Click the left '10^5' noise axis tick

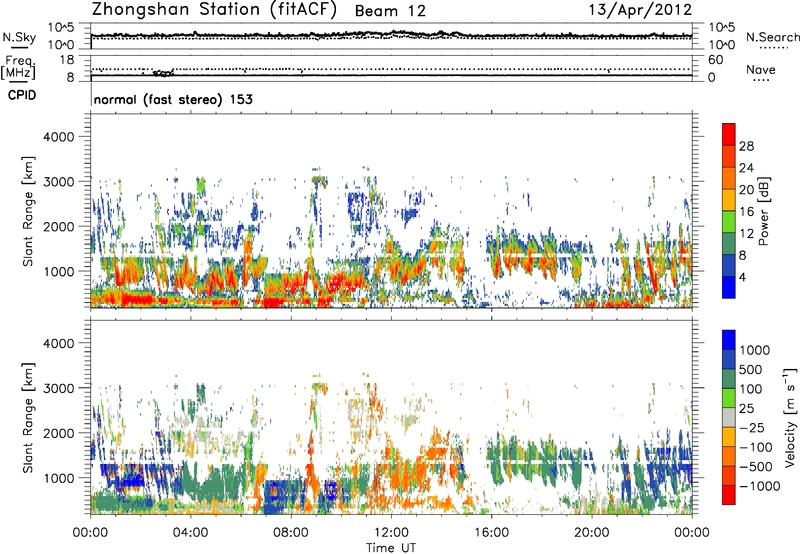pyautogui.click(x=61, y=28)
